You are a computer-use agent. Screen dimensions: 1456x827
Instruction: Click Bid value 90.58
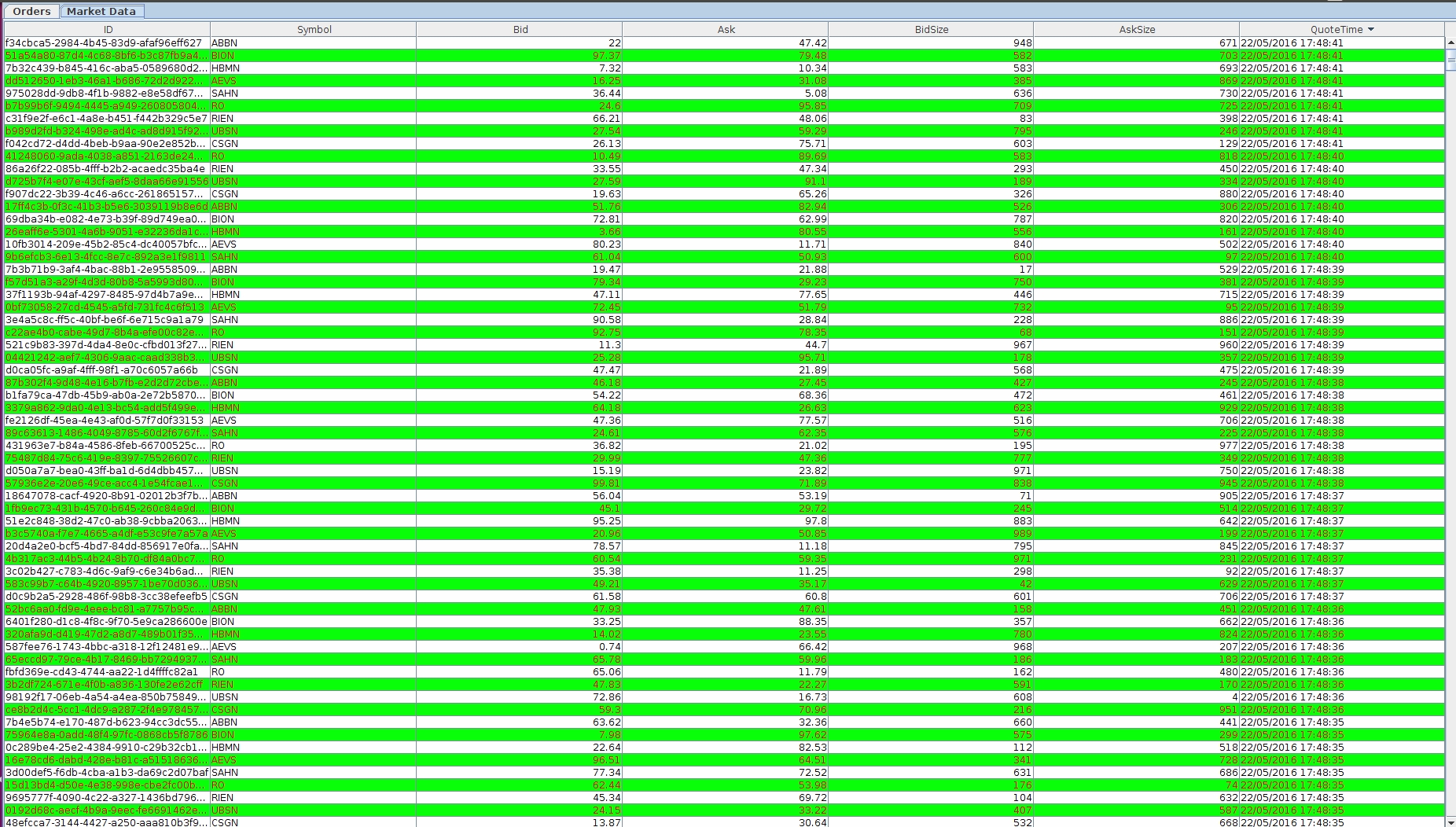pos(606,320)
